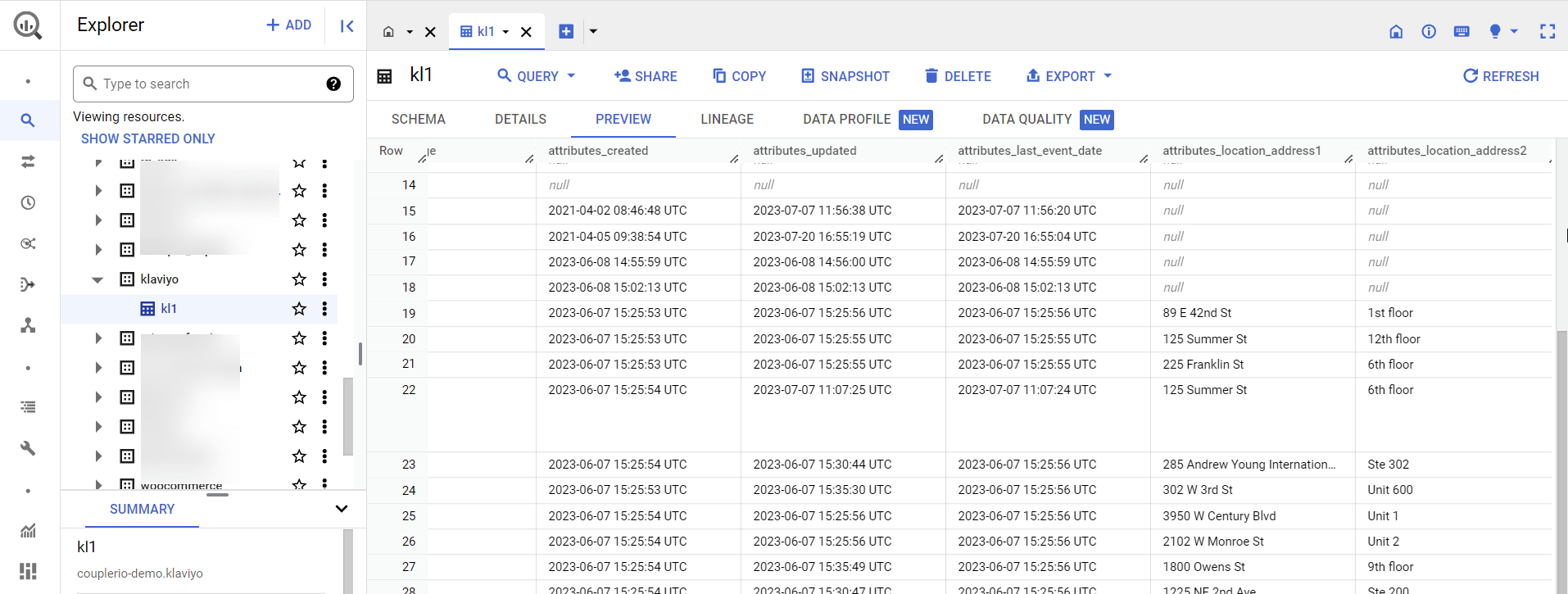Open the kl1 tab dropdown arrow
The height and width of the screenshot is (594, 1568).
click(505, 32)
